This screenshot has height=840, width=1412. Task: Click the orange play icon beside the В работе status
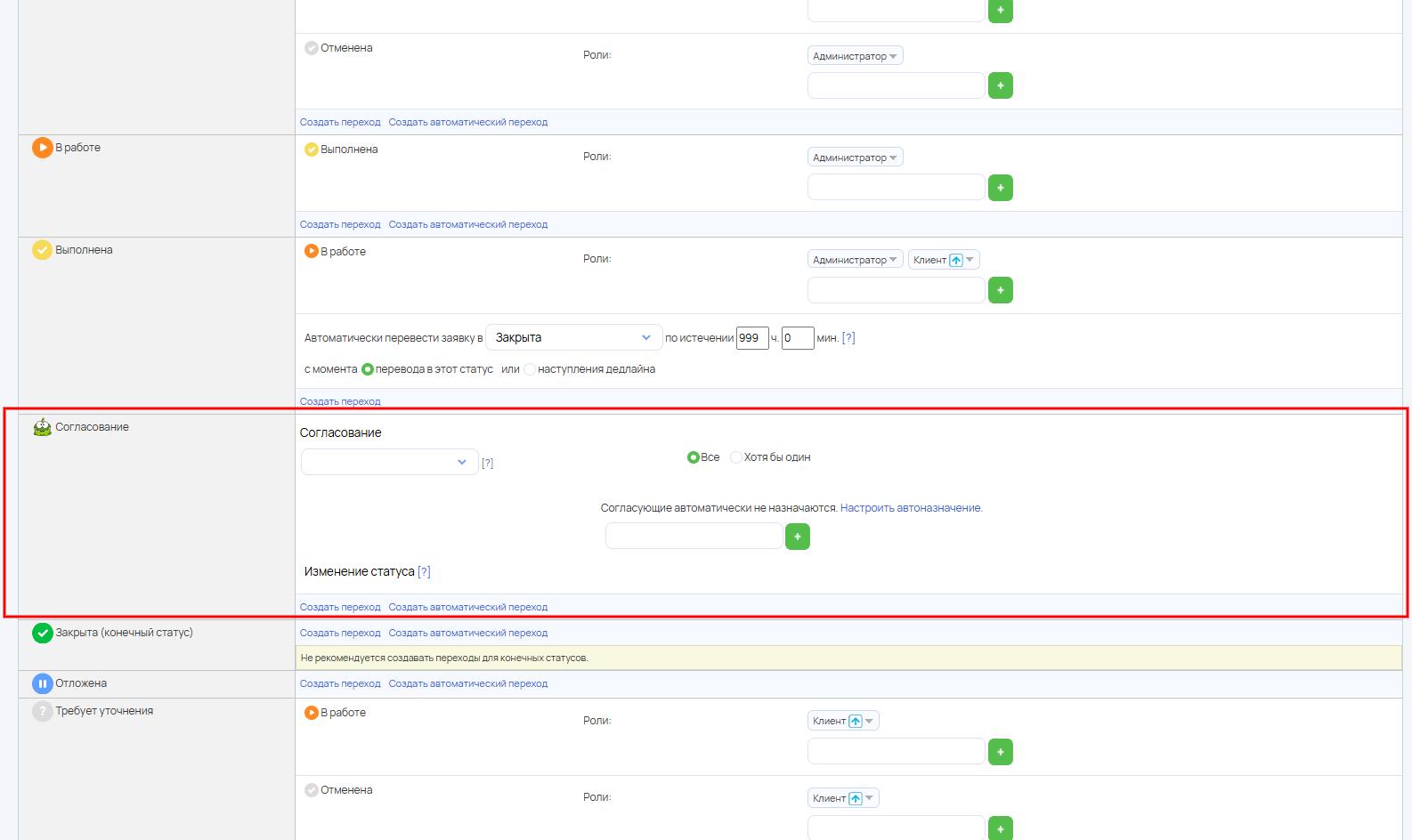[x=42, y=148]
